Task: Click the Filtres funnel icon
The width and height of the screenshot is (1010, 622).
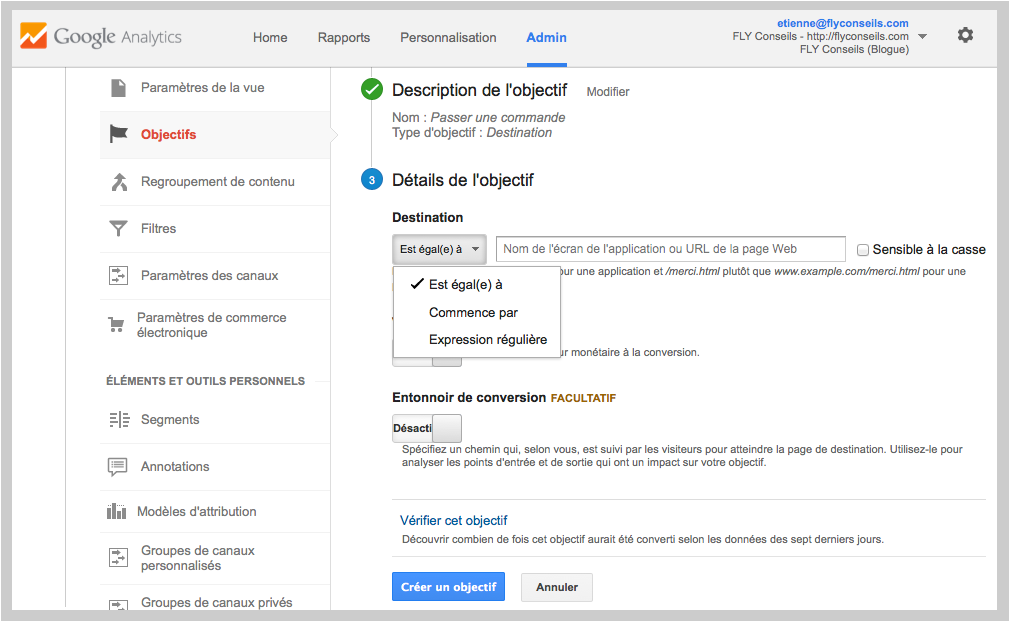Action: (x=118, y=228)
